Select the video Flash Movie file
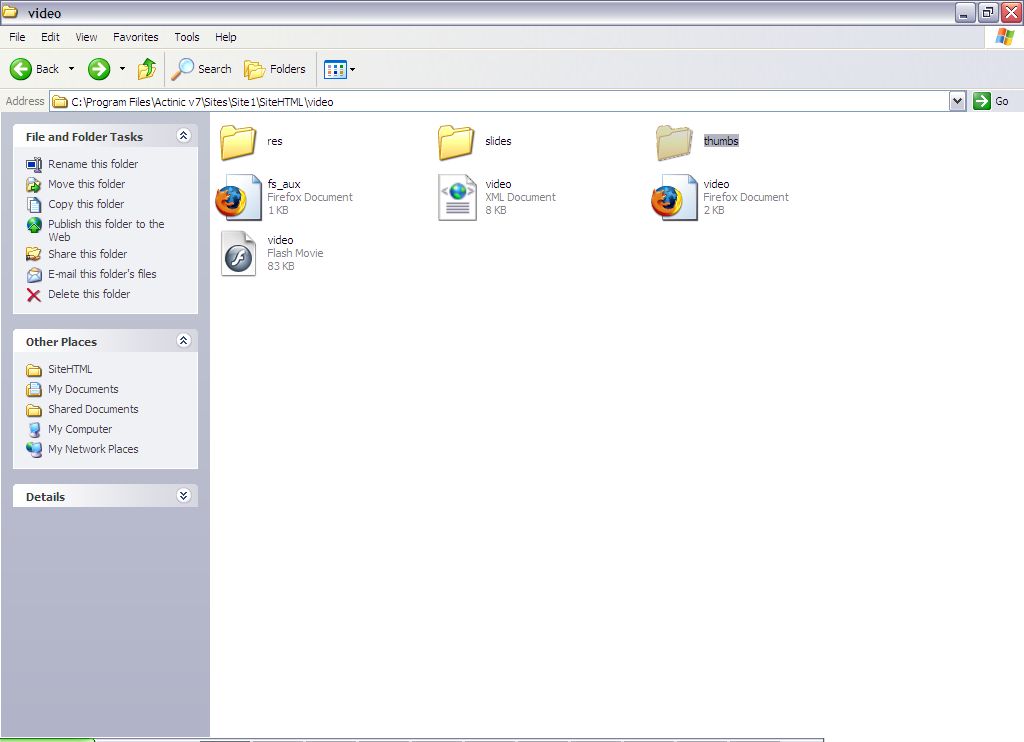This screenshot has height=742, width=1024. (238, 253)
